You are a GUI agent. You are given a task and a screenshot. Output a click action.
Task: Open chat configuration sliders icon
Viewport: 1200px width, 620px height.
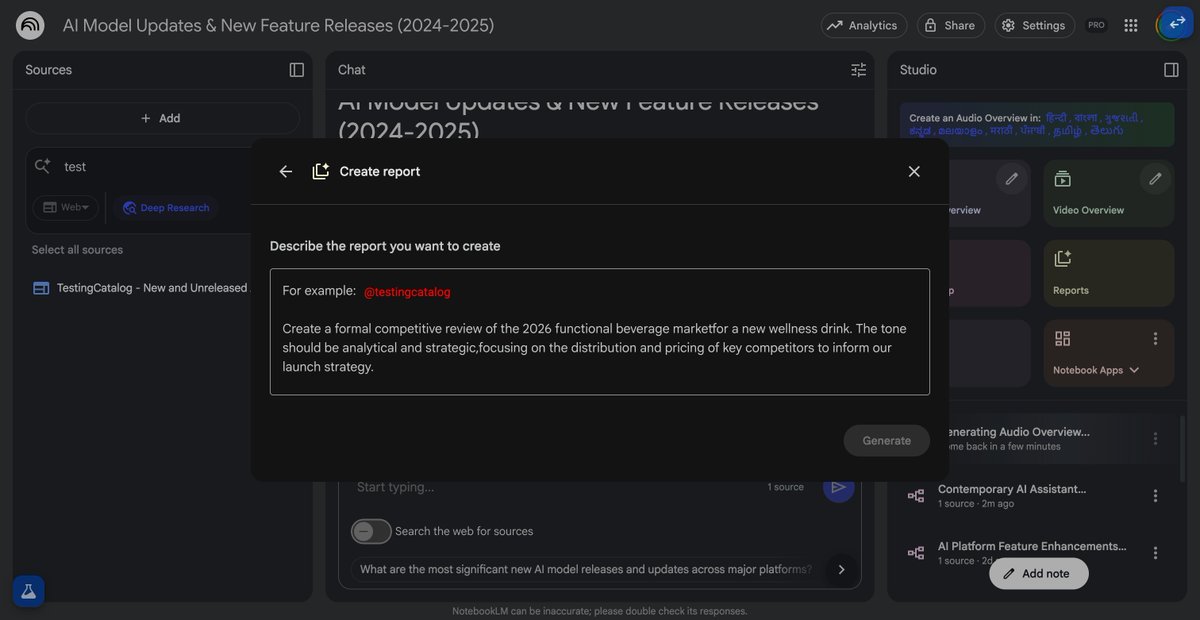[859, 70]
